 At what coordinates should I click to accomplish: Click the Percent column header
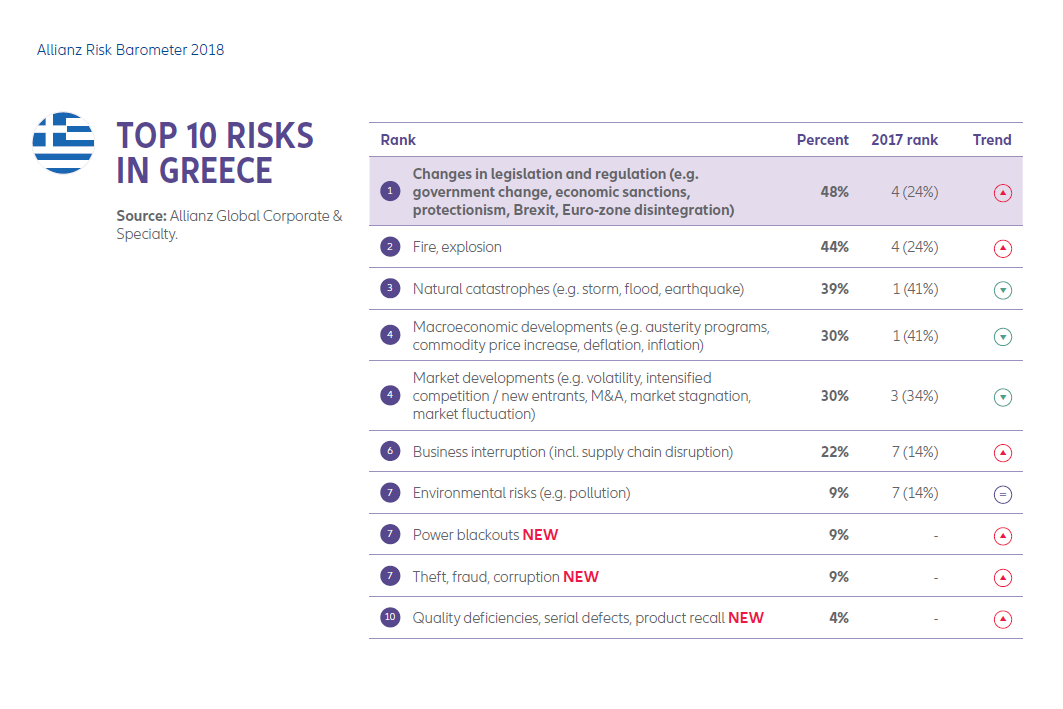[x=822, y=140]
